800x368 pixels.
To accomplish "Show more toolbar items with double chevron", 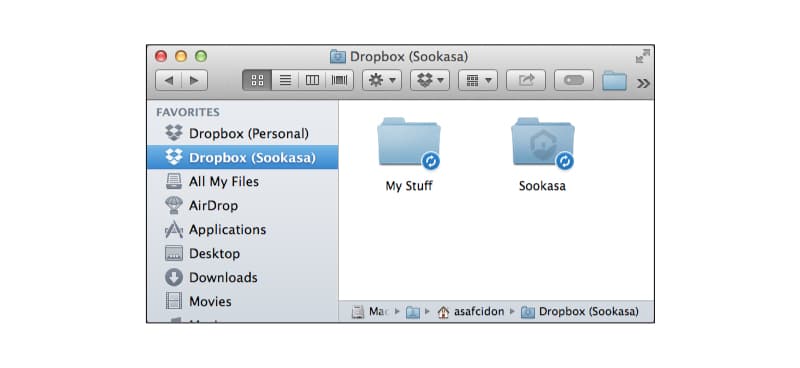I will coord(643,83).
